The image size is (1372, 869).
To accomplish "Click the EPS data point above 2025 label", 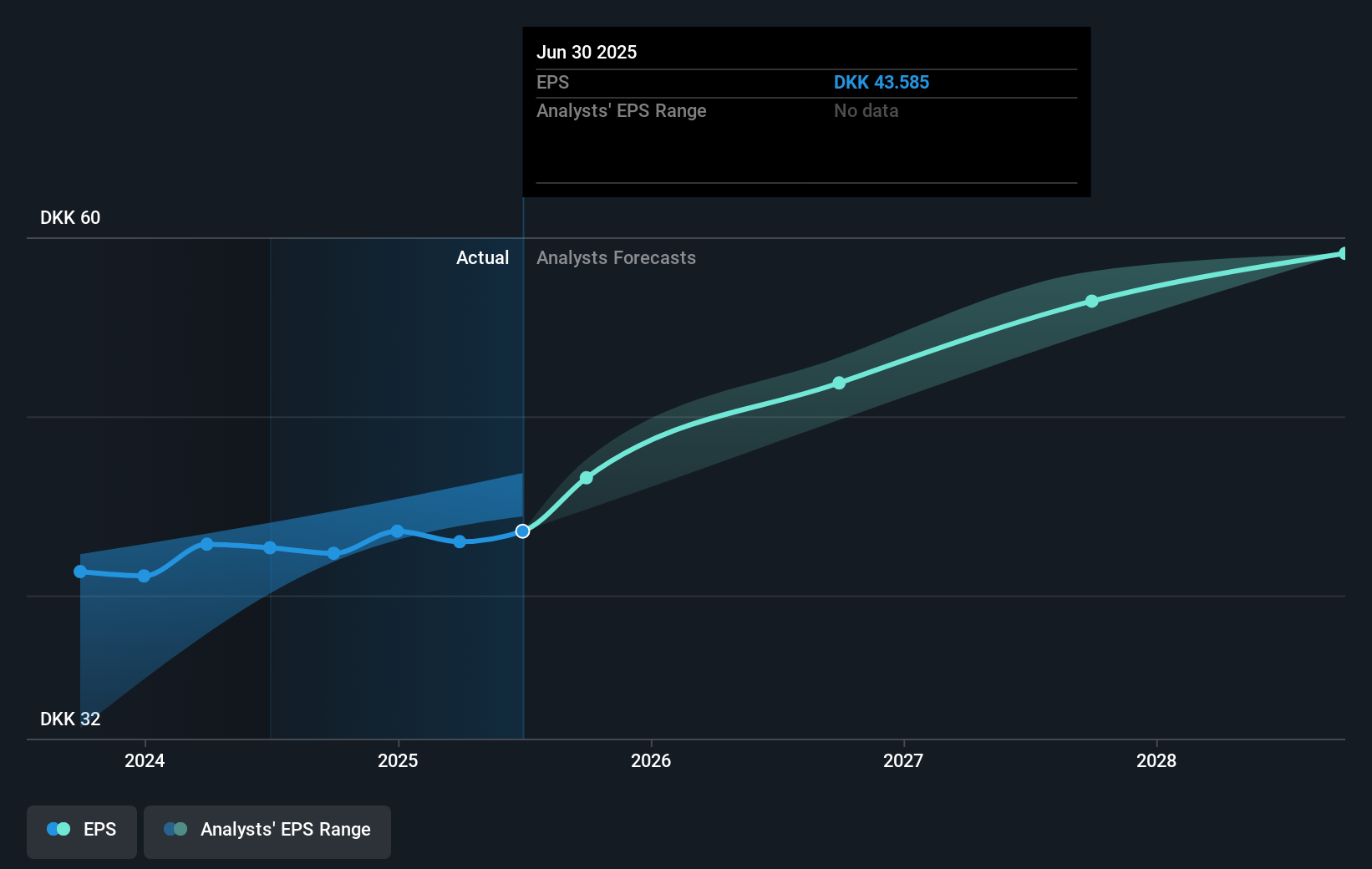I will (x=396, y=530).
